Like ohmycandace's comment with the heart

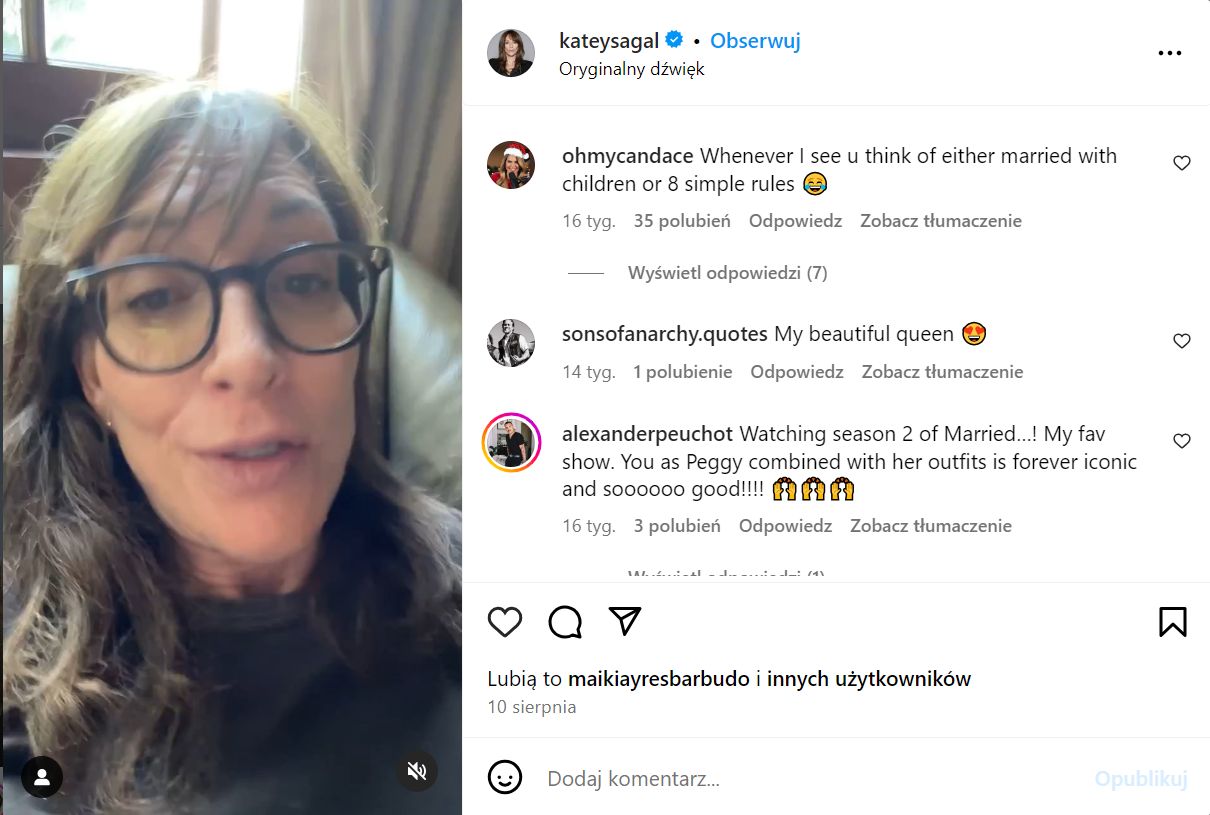coord(1181,162)
